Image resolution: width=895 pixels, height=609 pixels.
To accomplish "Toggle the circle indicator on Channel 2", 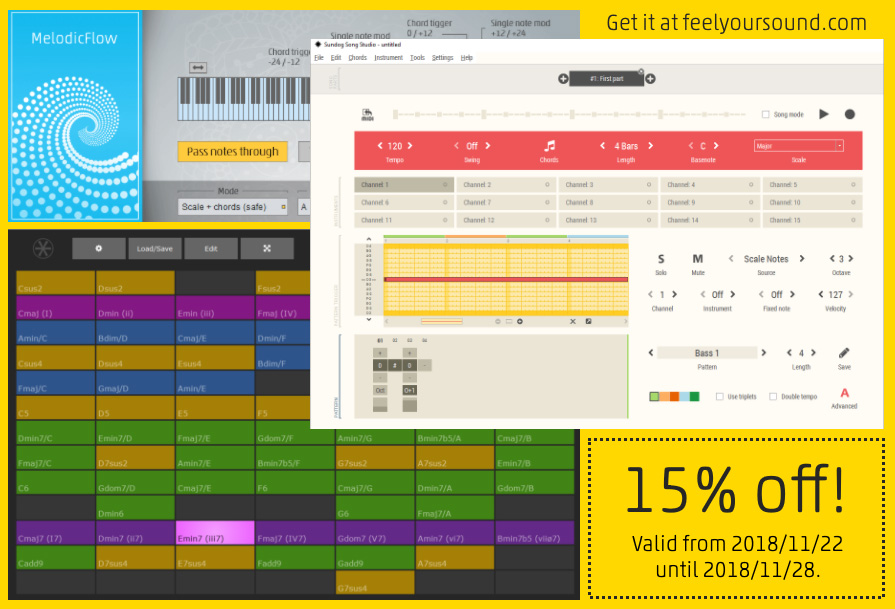I will (x=547, y=185).
